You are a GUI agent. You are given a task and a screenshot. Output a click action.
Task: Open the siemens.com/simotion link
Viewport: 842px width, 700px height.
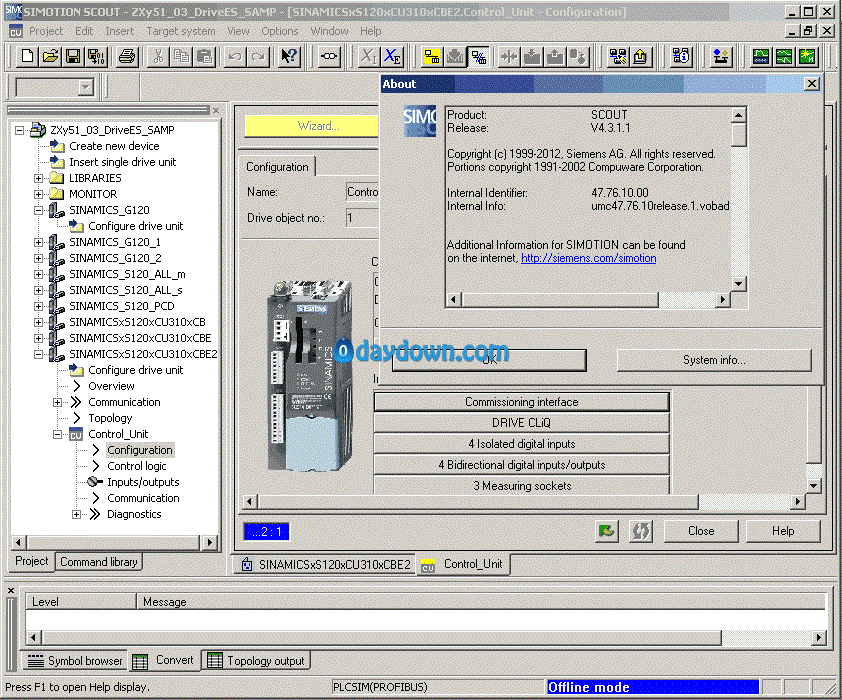(589, 258)
